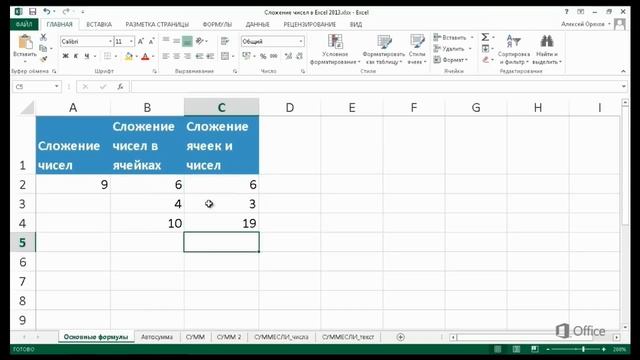Switch to the ДАННЫЕ ribbon tab

258,24
